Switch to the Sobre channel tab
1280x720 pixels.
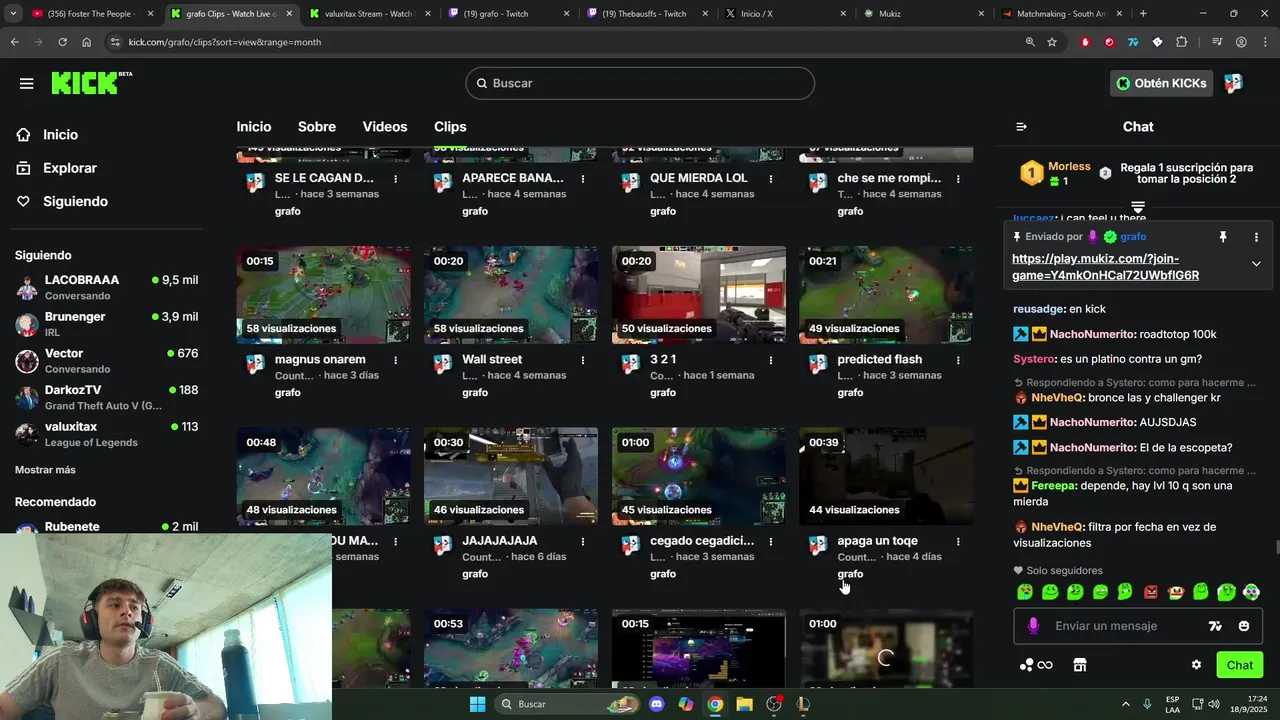pyautogui.click(x=317, y=127)
